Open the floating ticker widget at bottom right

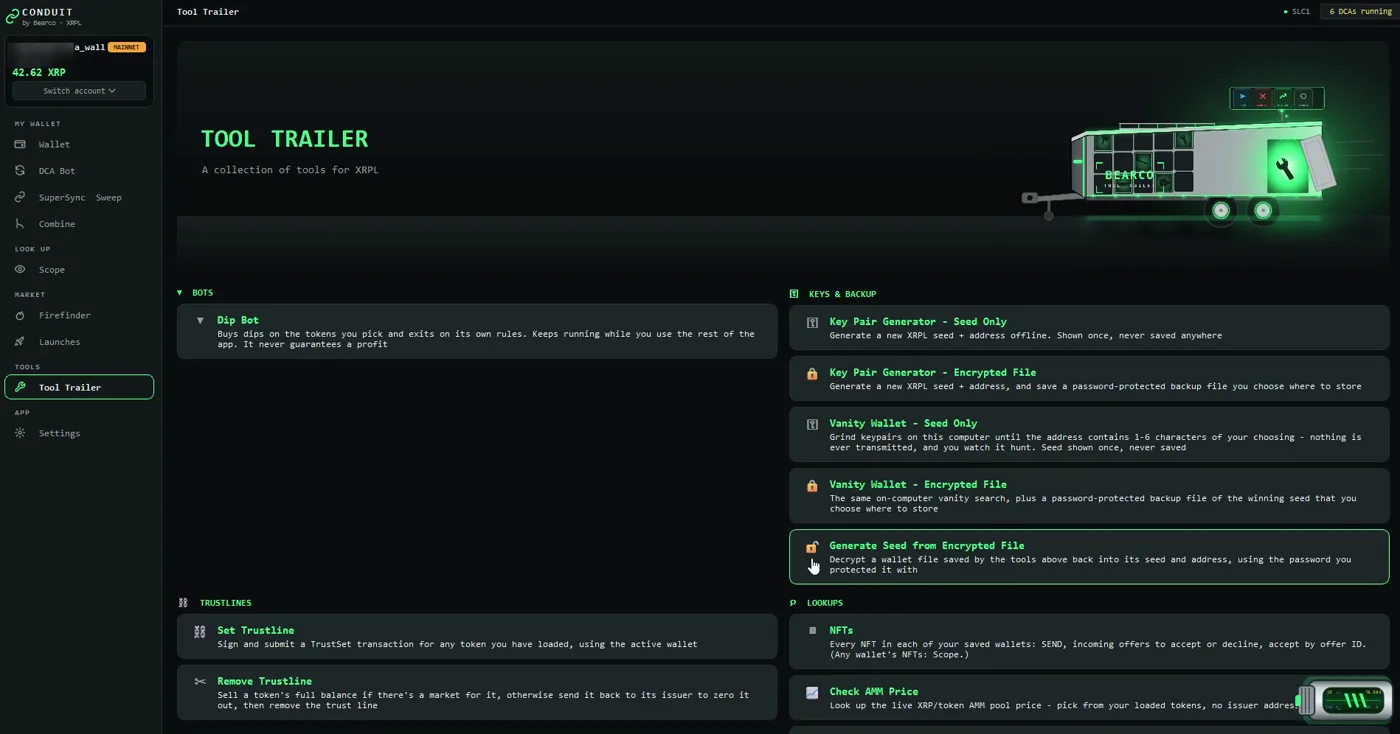click(x=1345, y=700)
